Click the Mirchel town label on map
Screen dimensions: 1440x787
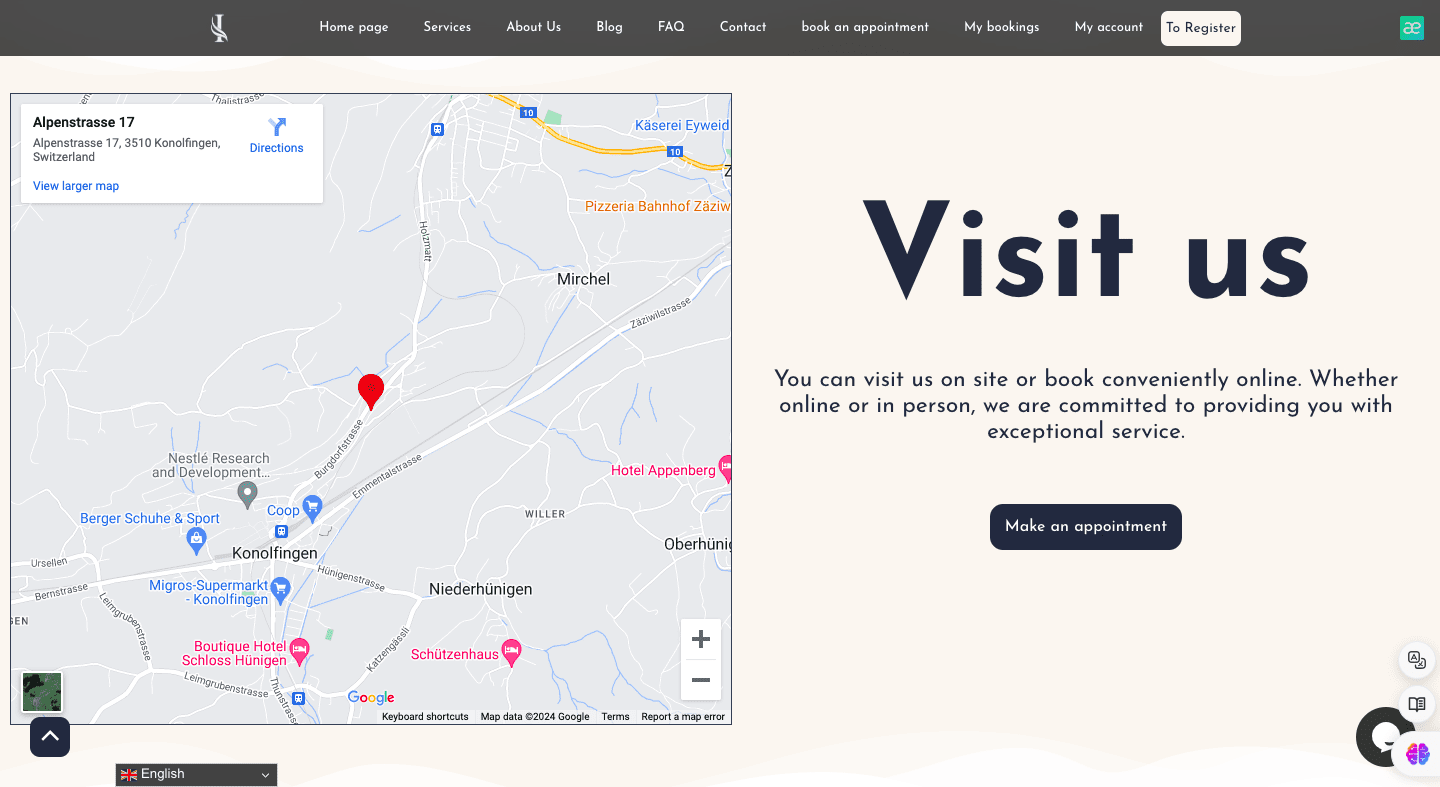[583, 279]
